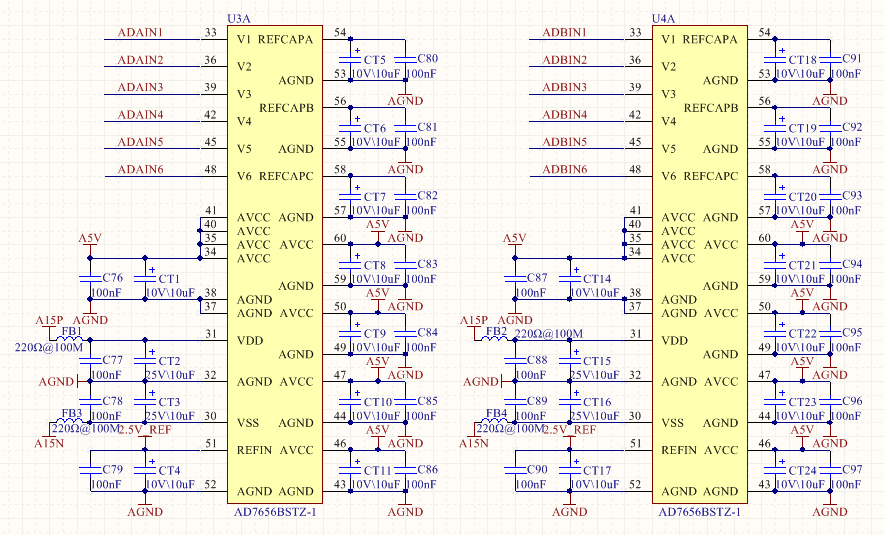Image resolution: width=884 pixels, height=535 pixels.
Task: Click REFCAPA pin name on U3A
Action: tap(285, 39)
